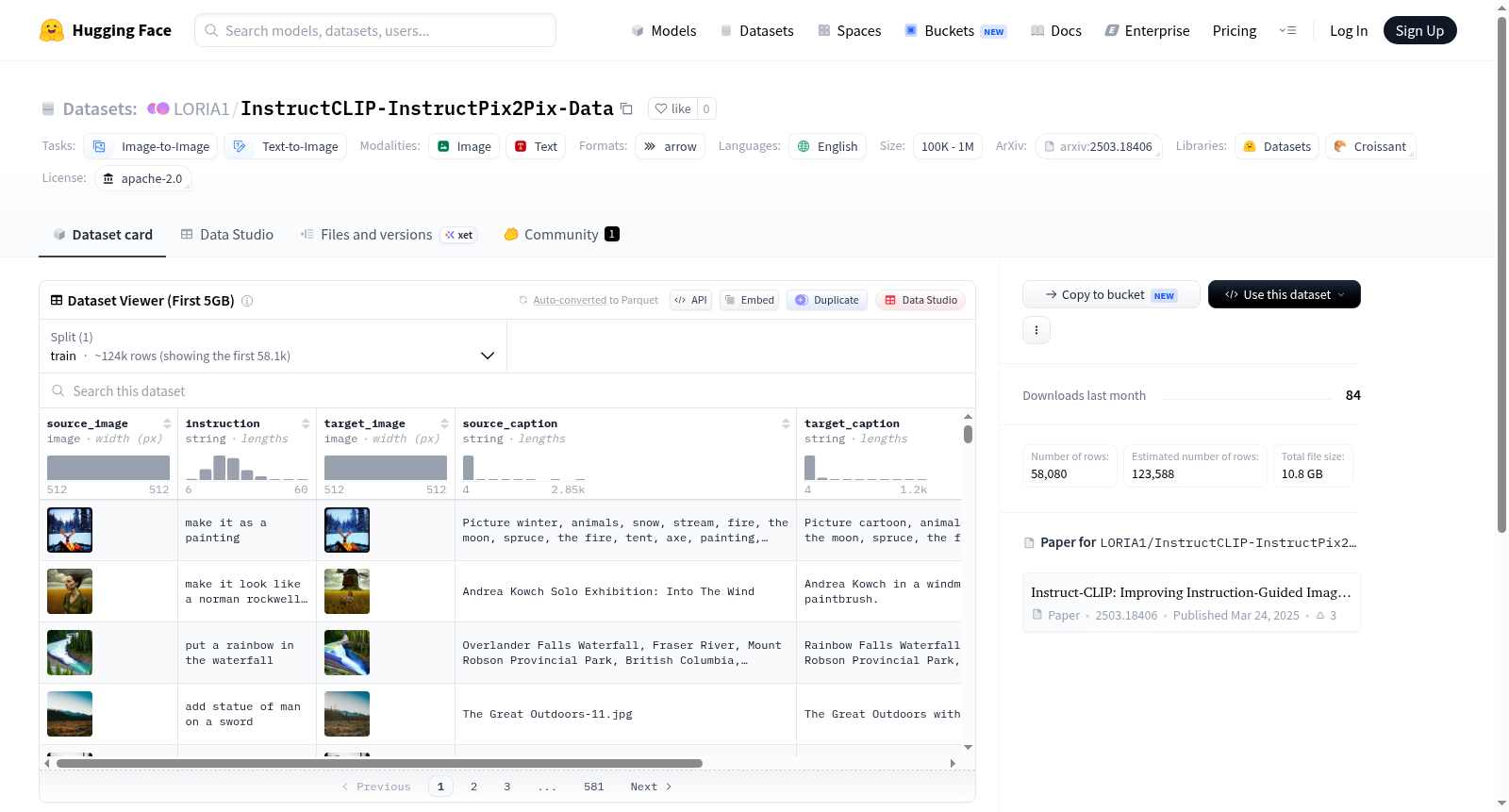1509x812 pixels.
Task: Filter by Image-to-Image task tag
Action: pyautogui.click(x=151, y=146)
